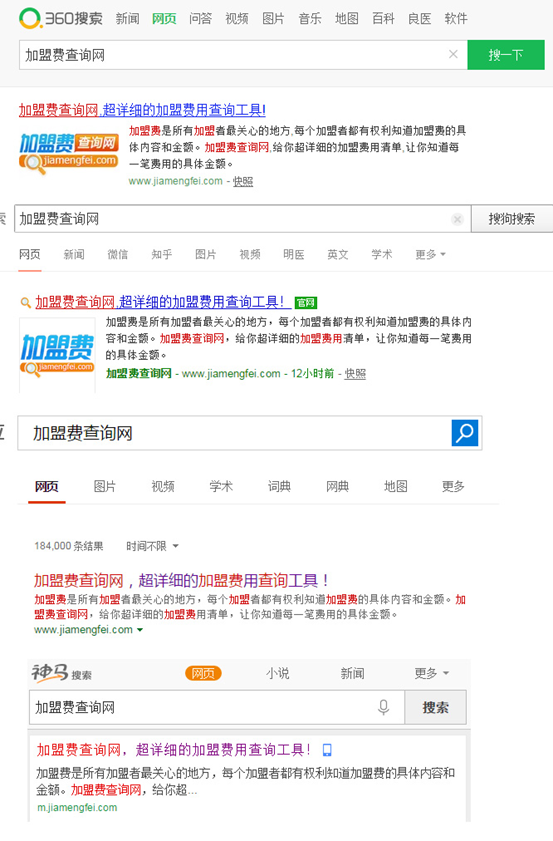The width and height of the screenshot is (553, 841).
Task: Click blue magnifier search button in Bing
Action: coord(465,433)
